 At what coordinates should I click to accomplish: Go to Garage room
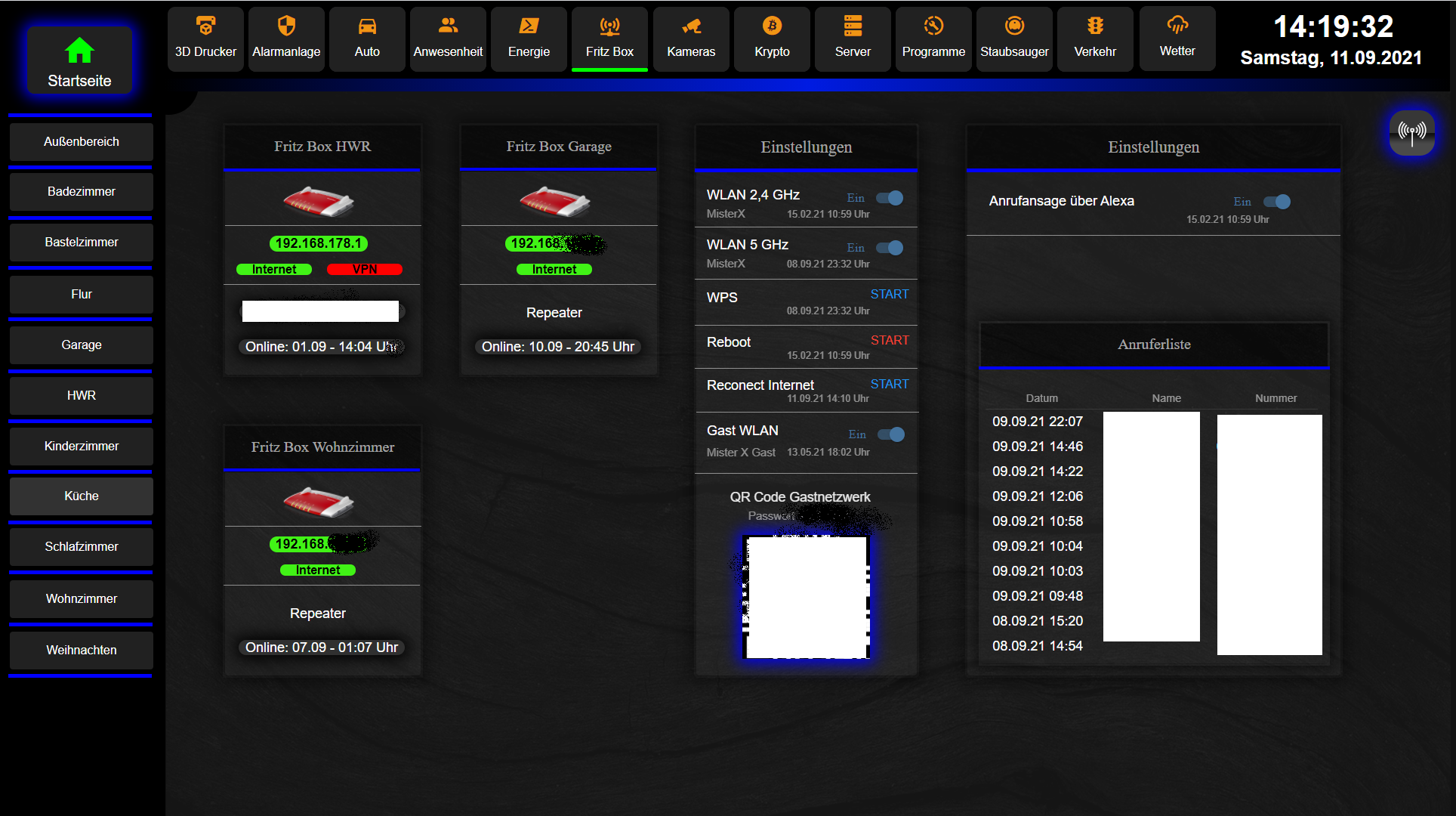pyautogui.click(x=82, y=345)
